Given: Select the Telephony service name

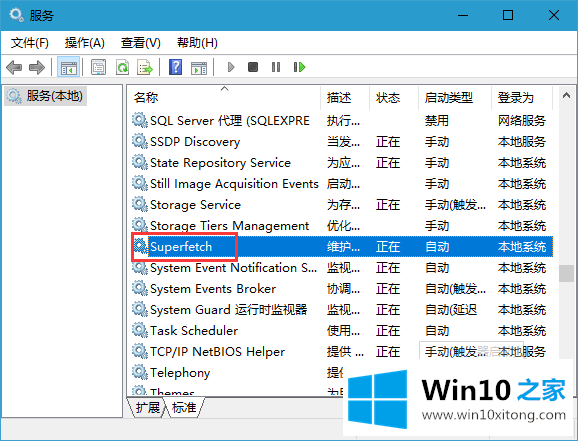Looking at the screenshot, I should [180, 373].
